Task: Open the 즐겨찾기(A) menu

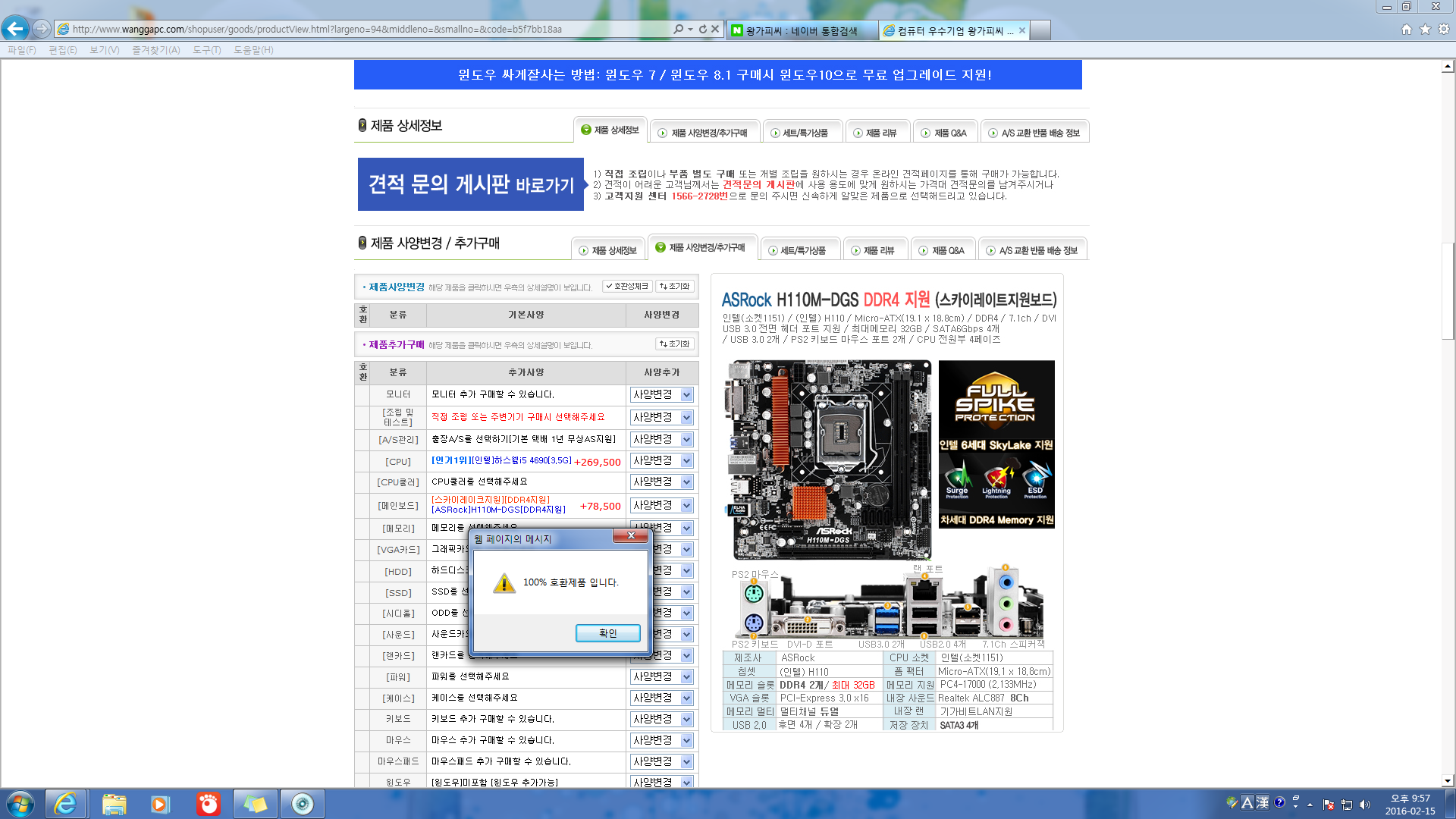Action: [x=156, y=49]
